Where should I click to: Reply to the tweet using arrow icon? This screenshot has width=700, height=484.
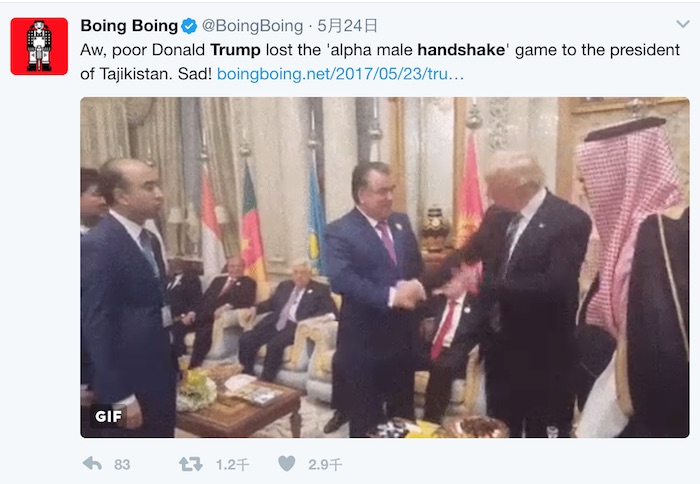[92, 464]
